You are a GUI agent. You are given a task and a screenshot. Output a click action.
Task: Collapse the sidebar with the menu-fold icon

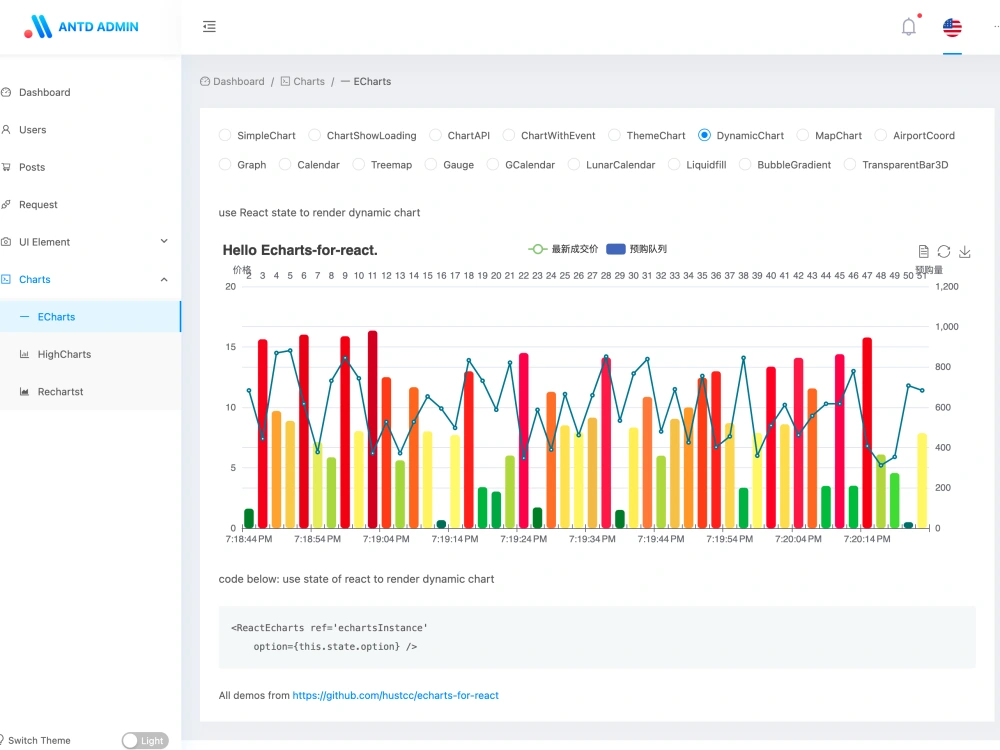[x=209, y=27]
